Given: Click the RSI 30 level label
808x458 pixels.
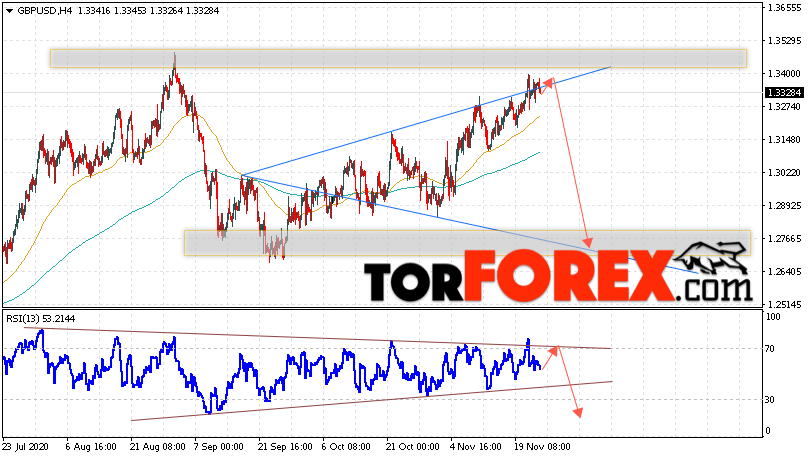Looking at the screenshot, I should click(x=770, y=400).
